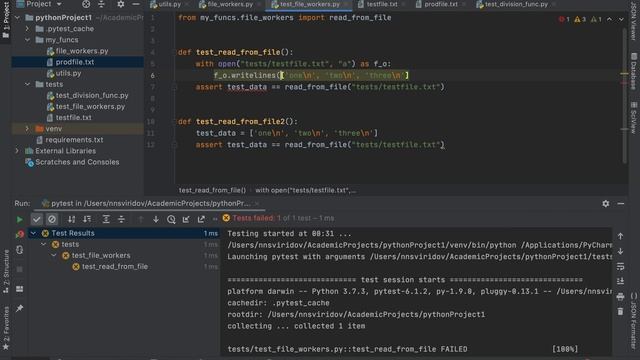Open Project panel options gear
The image size is (640, 360).
click(120, 4)
